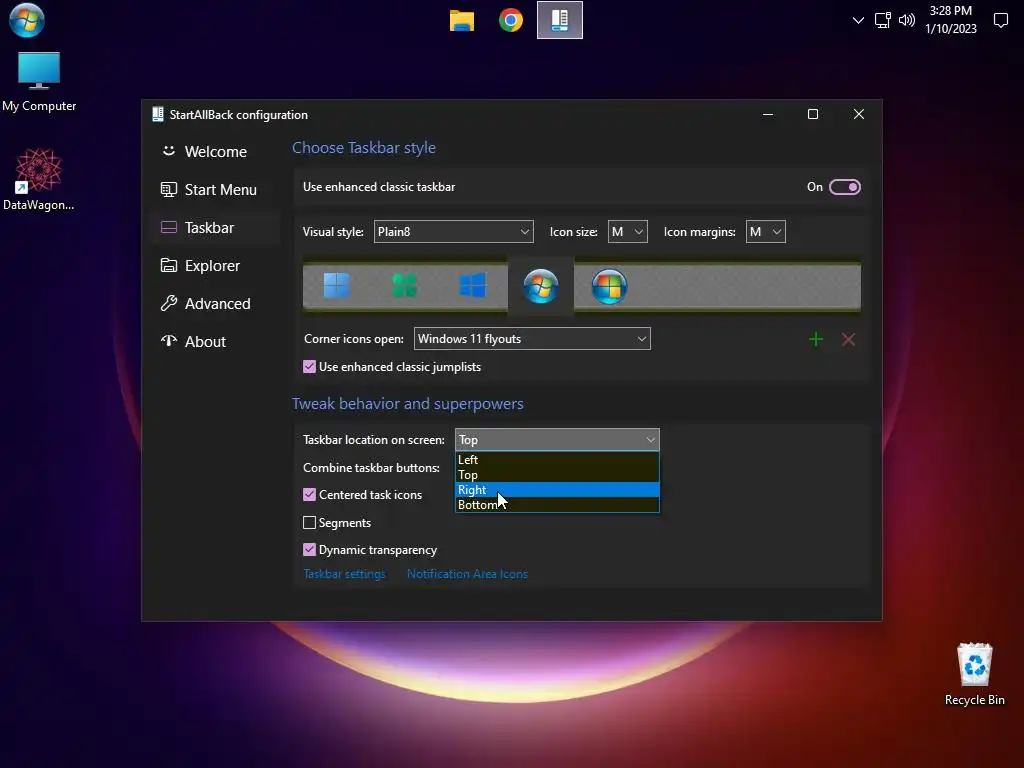
Task: Uncheck Dynamic transparency
Action: click(x=310, y=550)
